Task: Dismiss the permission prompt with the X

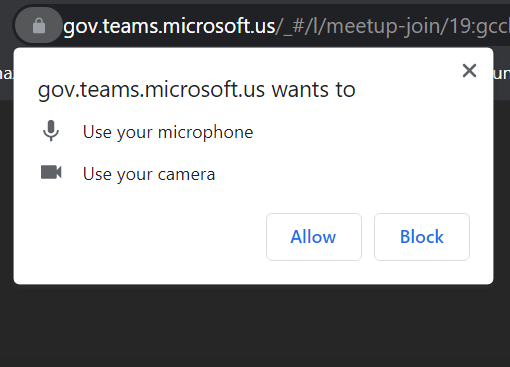Action: [x=469, y=71]
